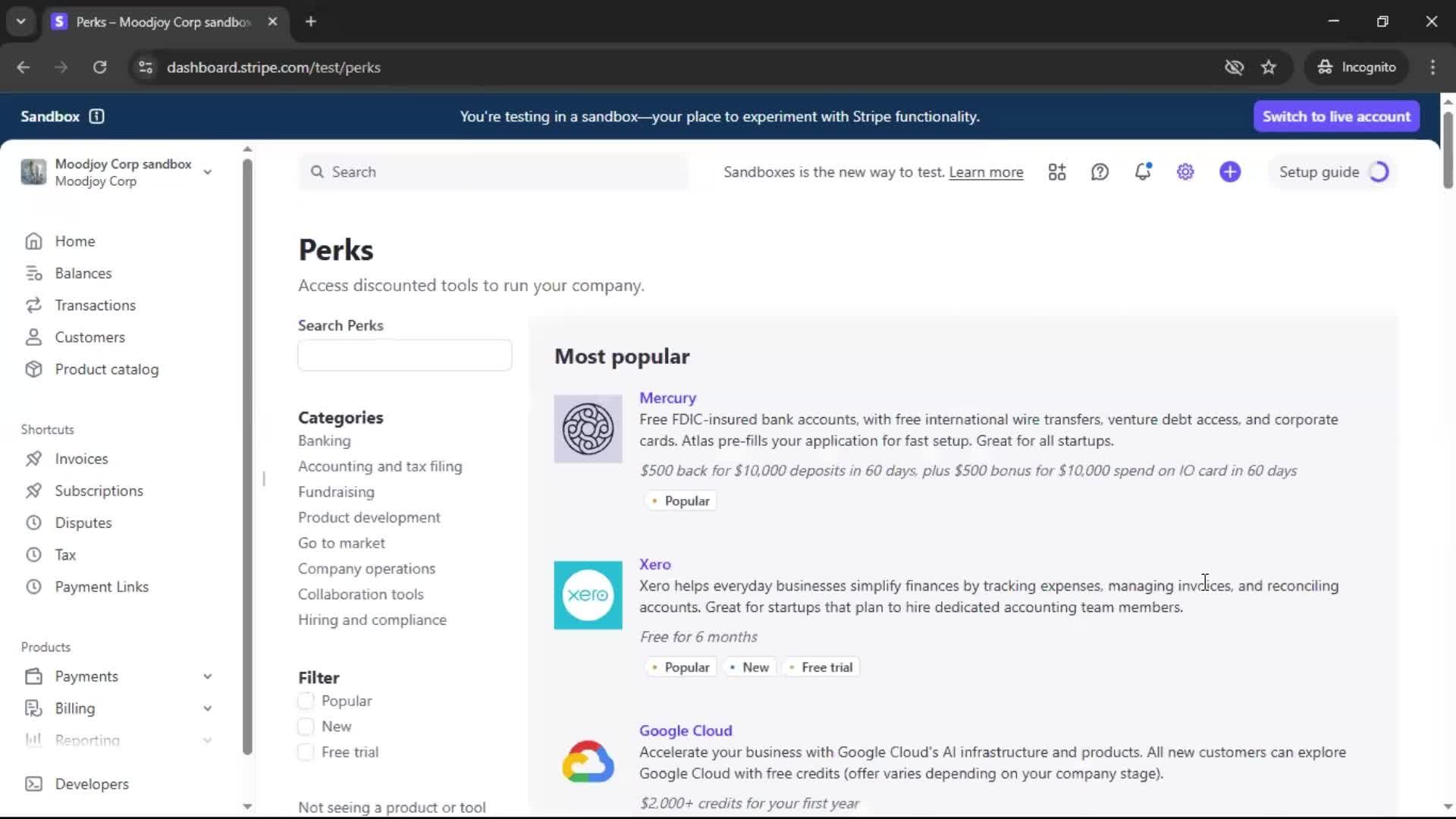Expand the Payments section chevron
Image resolution: width=1456 pixels, height=819 pixels.
click(207, 676)
